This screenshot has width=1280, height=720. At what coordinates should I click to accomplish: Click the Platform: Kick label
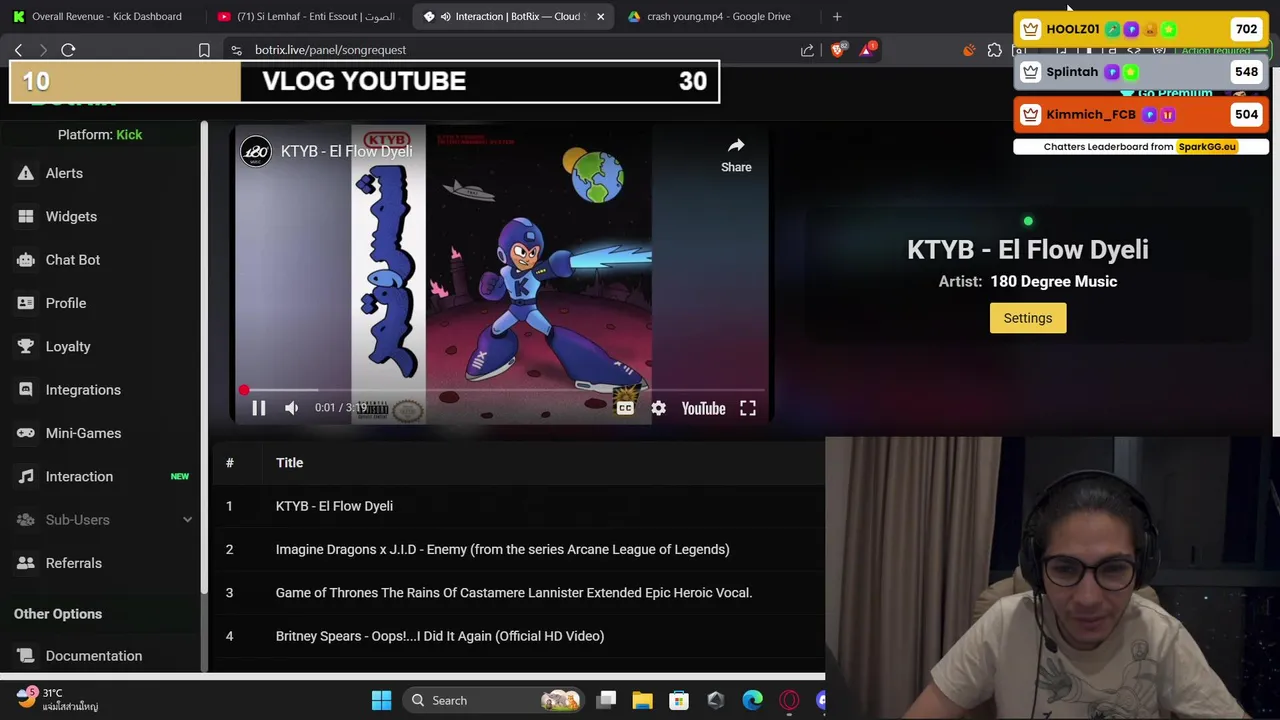(x=100, y=134)
